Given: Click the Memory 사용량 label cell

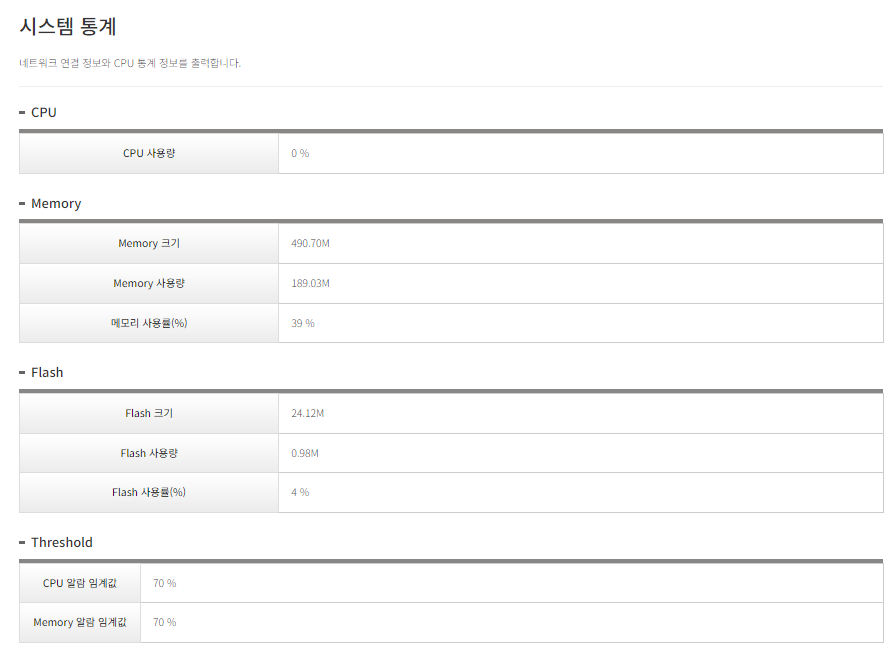Looking at the screenshot, I should point(149,283).
